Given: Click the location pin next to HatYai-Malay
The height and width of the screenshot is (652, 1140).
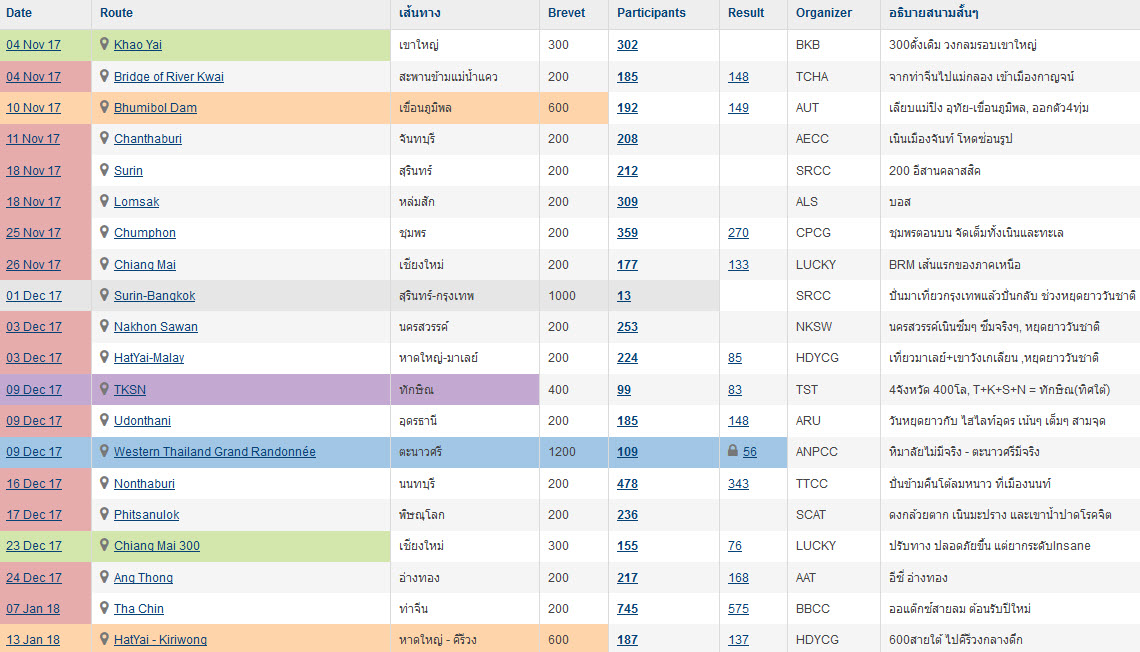Looking at the screenshot, I should click(104, 357).
